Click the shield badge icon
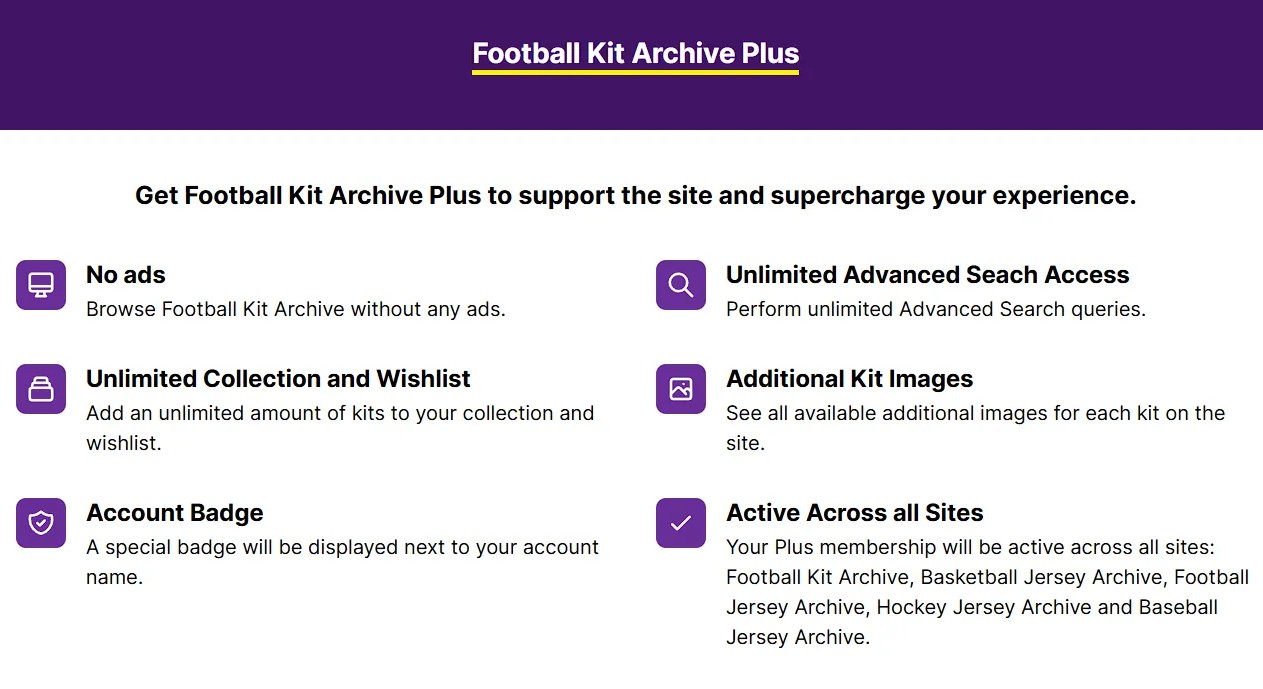This screenshot has width=1263, height=689. 41,523
